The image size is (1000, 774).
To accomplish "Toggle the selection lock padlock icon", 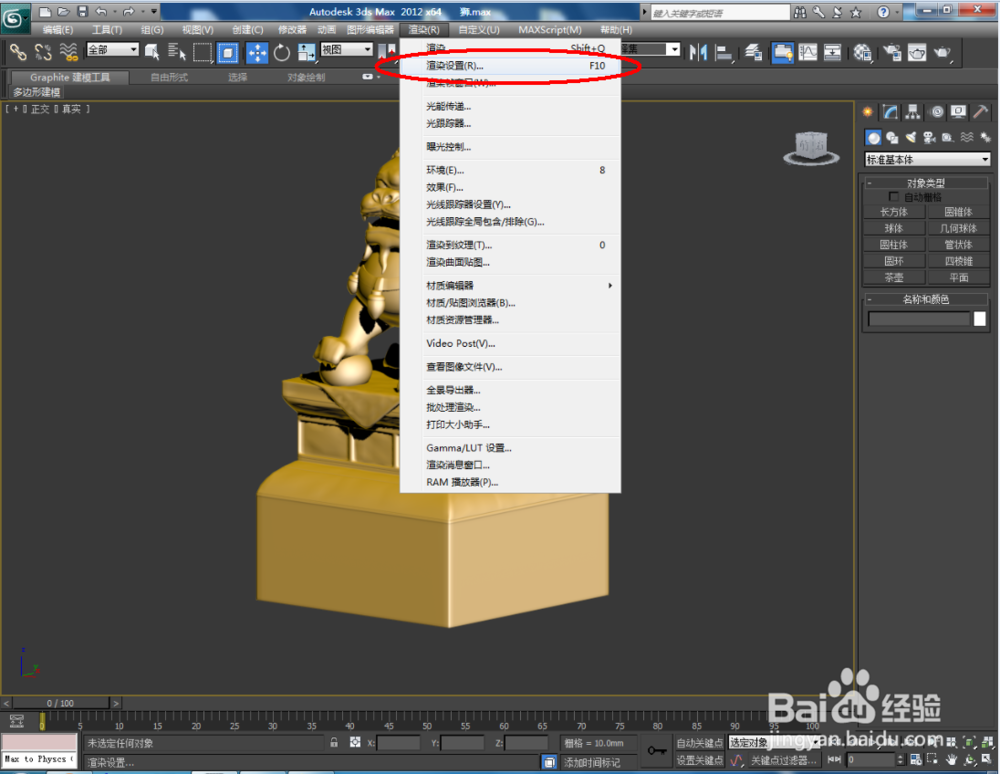I will [334, 742].
